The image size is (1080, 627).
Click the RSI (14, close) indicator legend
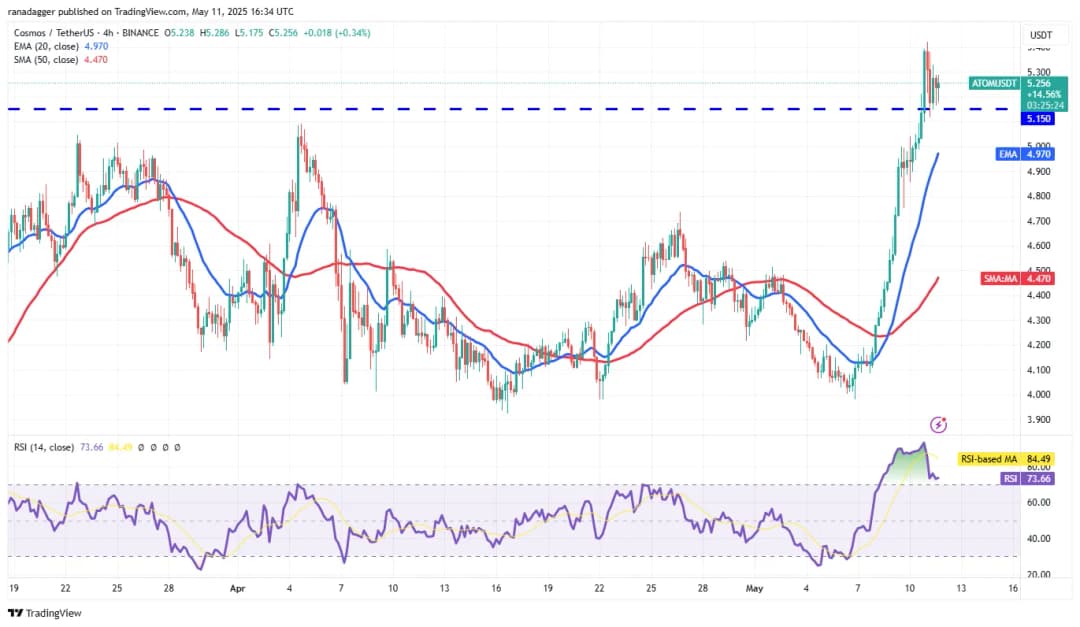click(x=40, y=448)
